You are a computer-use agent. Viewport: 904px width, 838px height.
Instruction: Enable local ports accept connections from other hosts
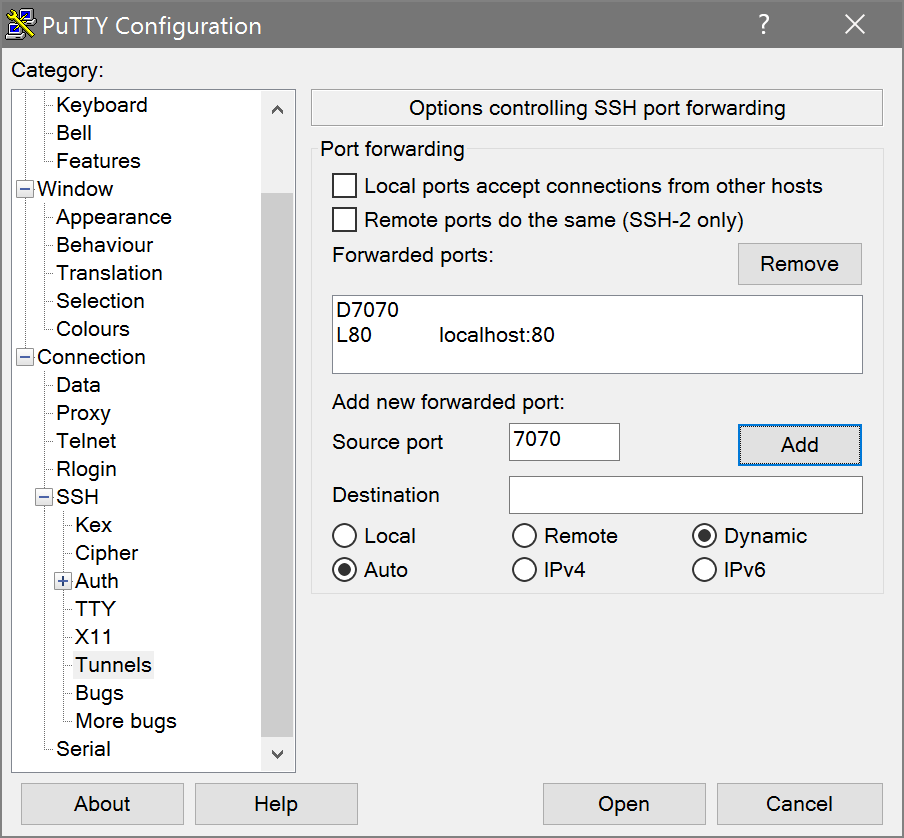tap(344, 186)
